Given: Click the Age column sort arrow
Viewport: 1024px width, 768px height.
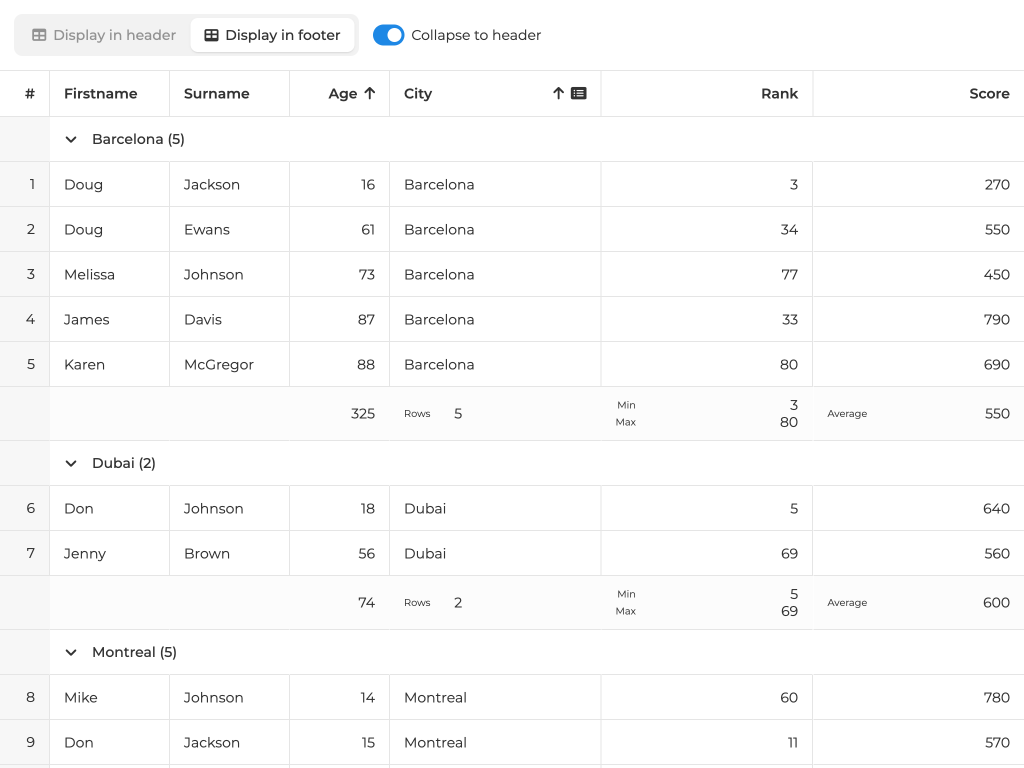Looking at the screenshot, I should pos(369,93).
